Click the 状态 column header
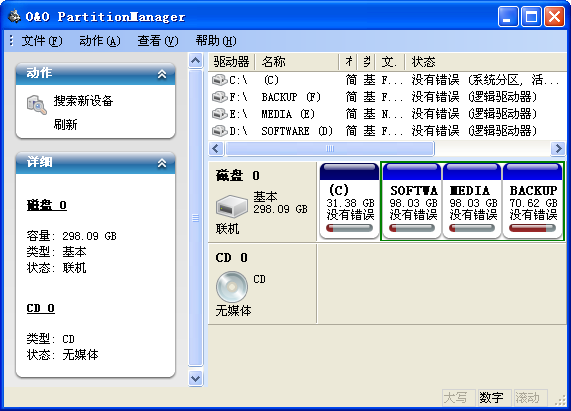 pyautogui.click(x=424, y=62)
